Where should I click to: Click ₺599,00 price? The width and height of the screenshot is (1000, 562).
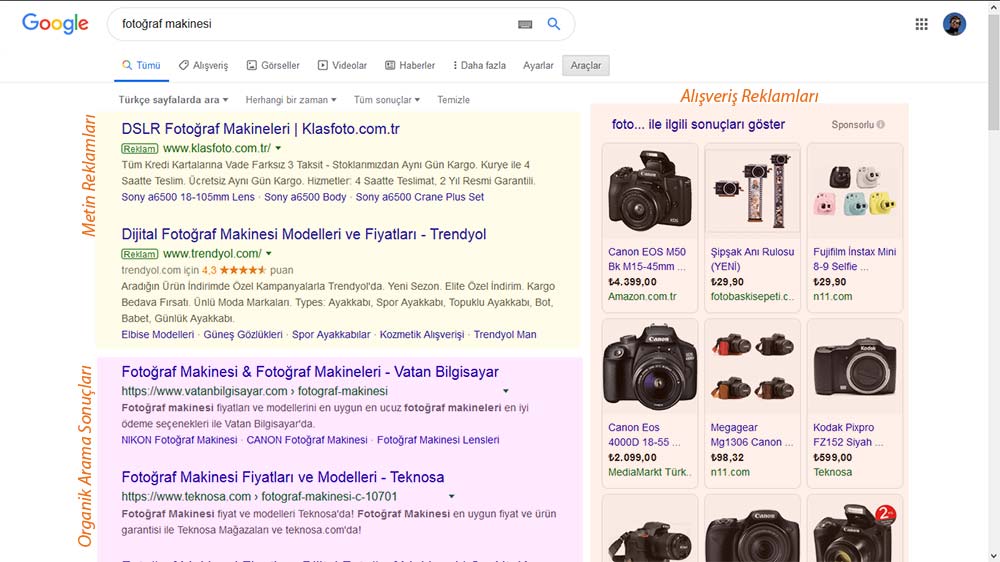(832, 457)
